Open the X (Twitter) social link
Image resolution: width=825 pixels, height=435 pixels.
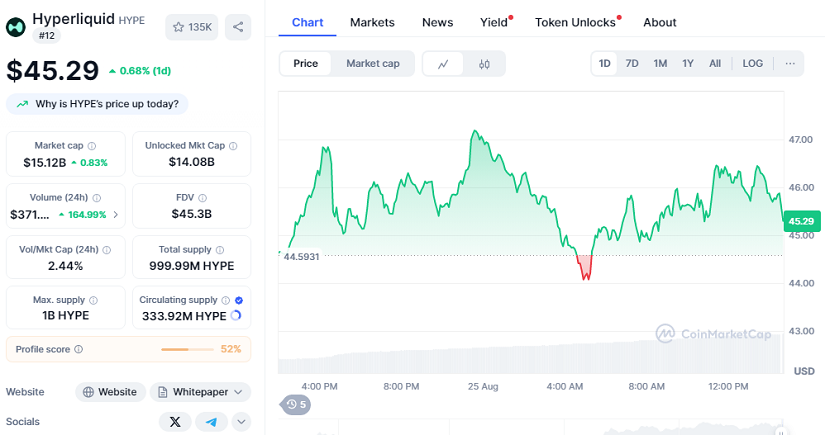(x=175, y=422)
